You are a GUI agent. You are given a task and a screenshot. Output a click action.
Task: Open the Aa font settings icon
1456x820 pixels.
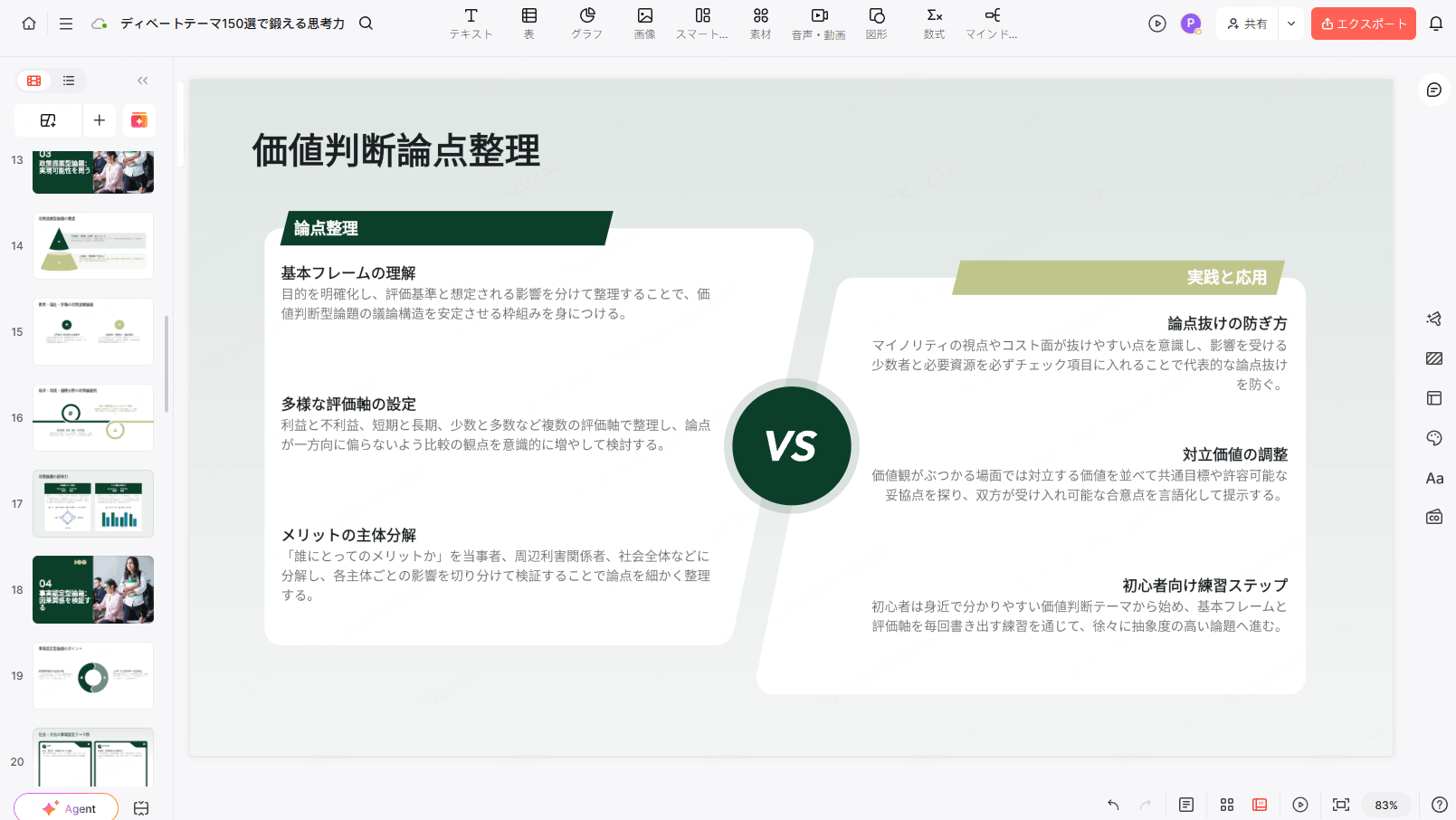pyautogui.click(x=1434, y=478)
